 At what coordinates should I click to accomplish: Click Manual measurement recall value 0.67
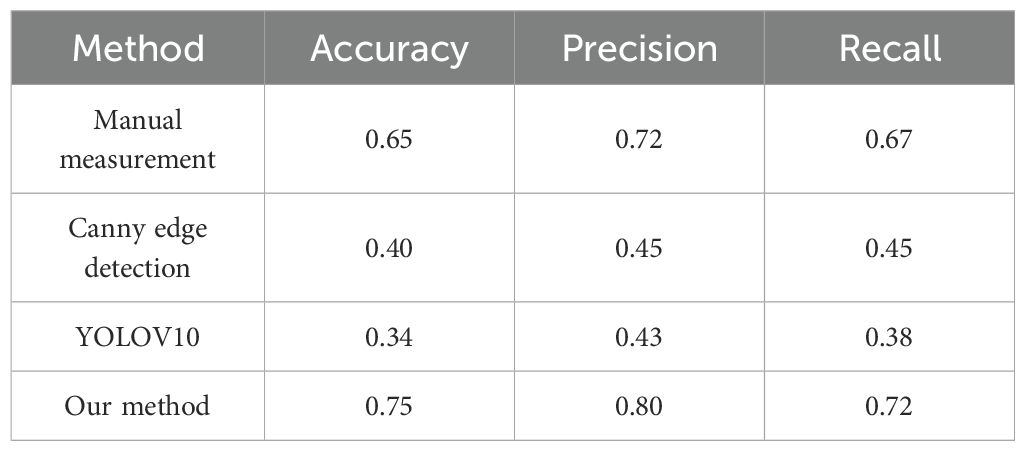pyautogui.click(x=890, y=139)
